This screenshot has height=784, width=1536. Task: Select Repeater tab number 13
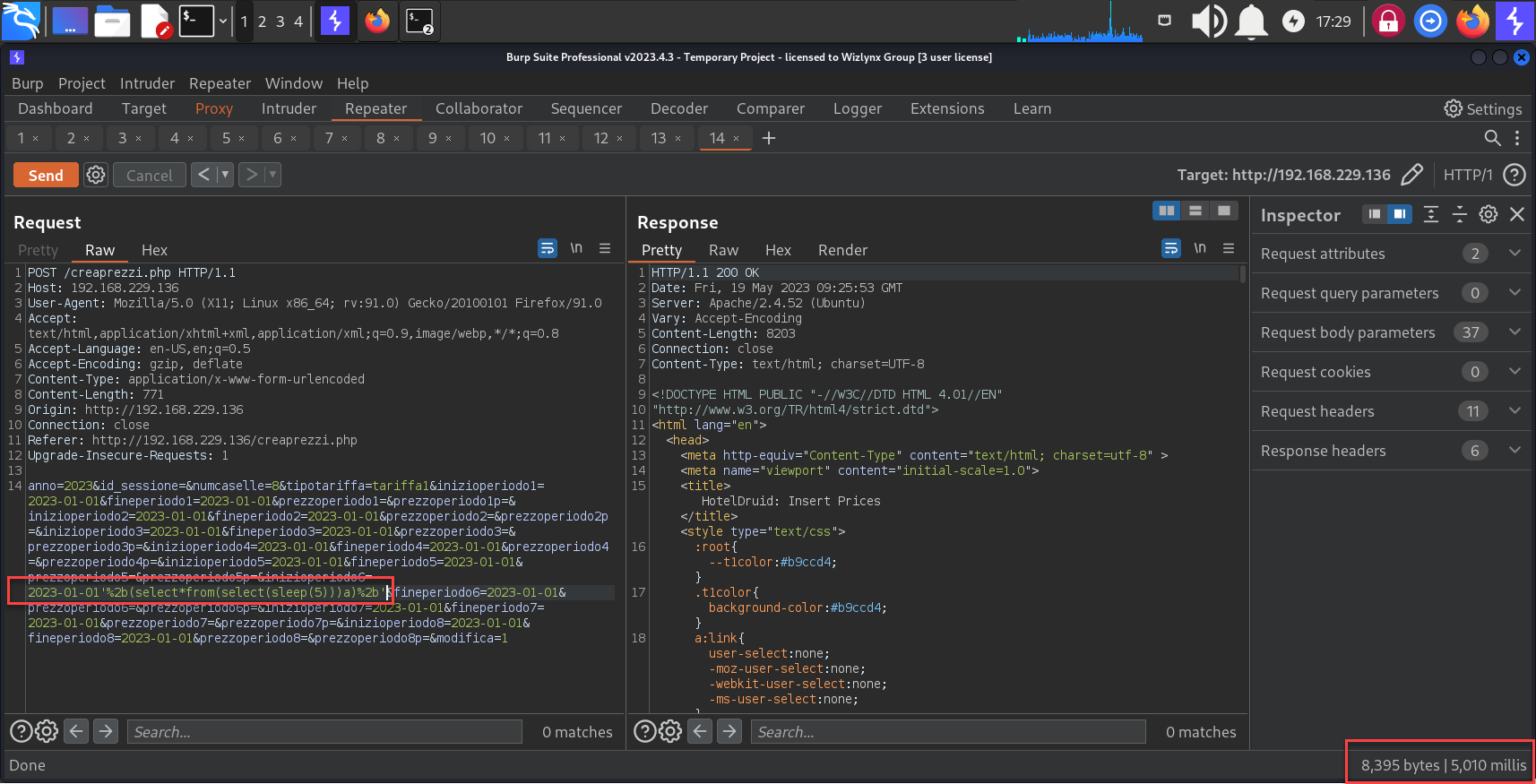click(659, 138)
